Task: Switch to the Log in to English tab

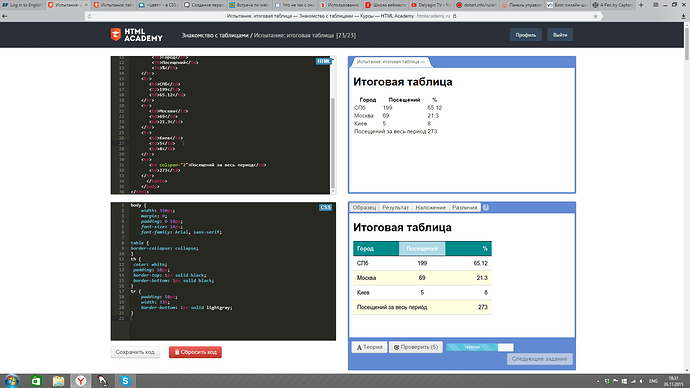Action: coord(22,5)
